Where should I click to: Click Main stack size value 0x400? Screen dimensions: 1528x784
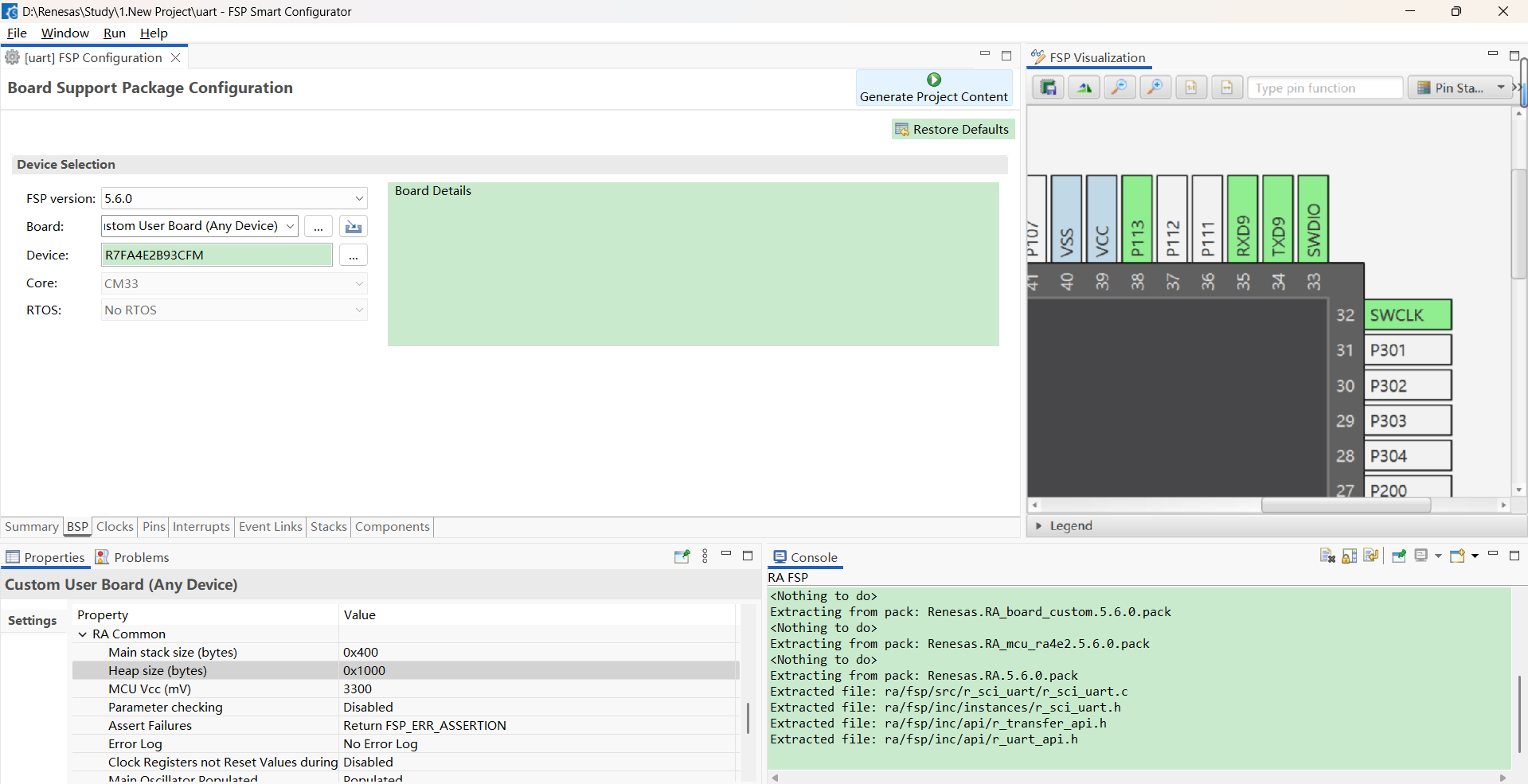361,653
